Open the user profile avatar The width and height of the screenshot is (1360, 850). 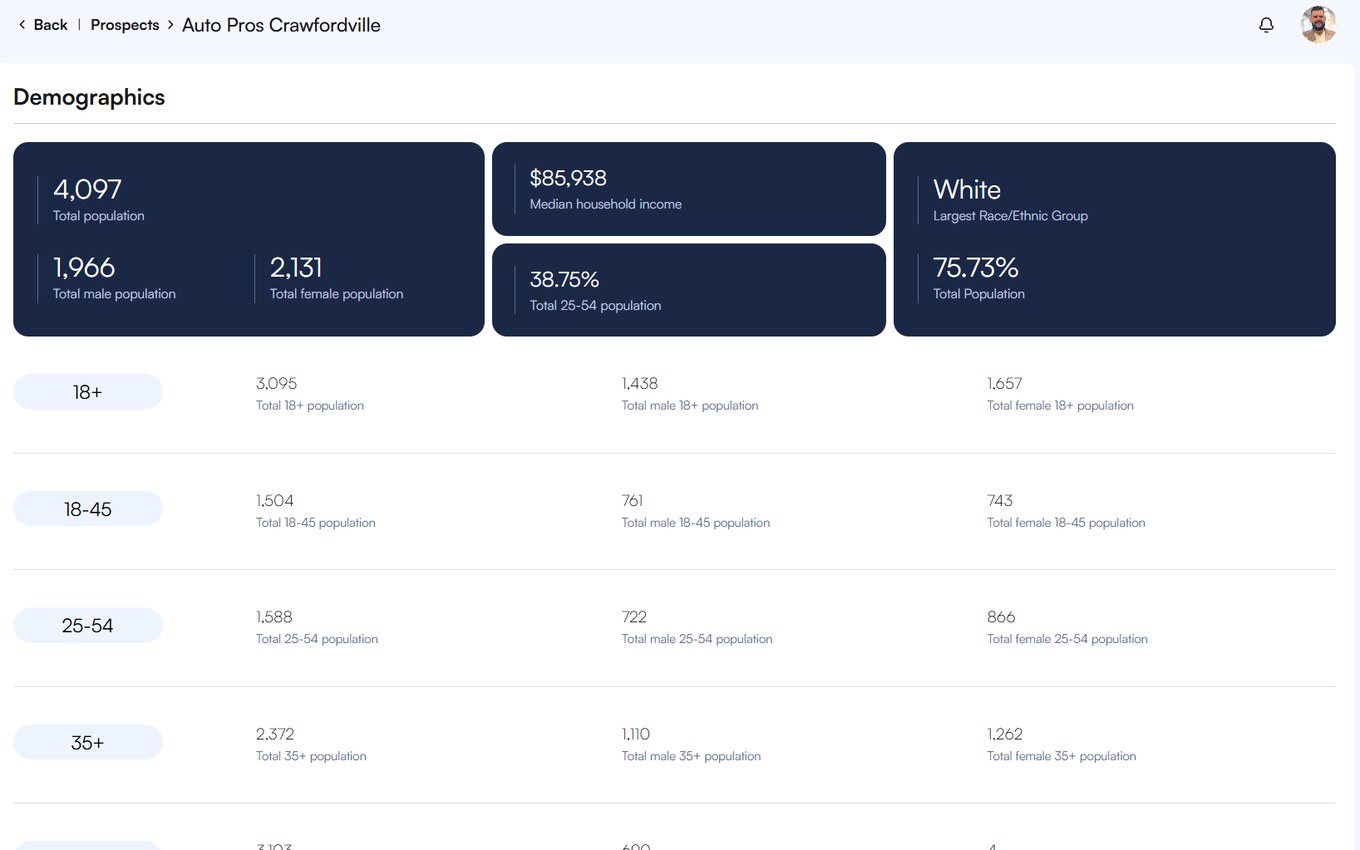tap(1318, 25)
